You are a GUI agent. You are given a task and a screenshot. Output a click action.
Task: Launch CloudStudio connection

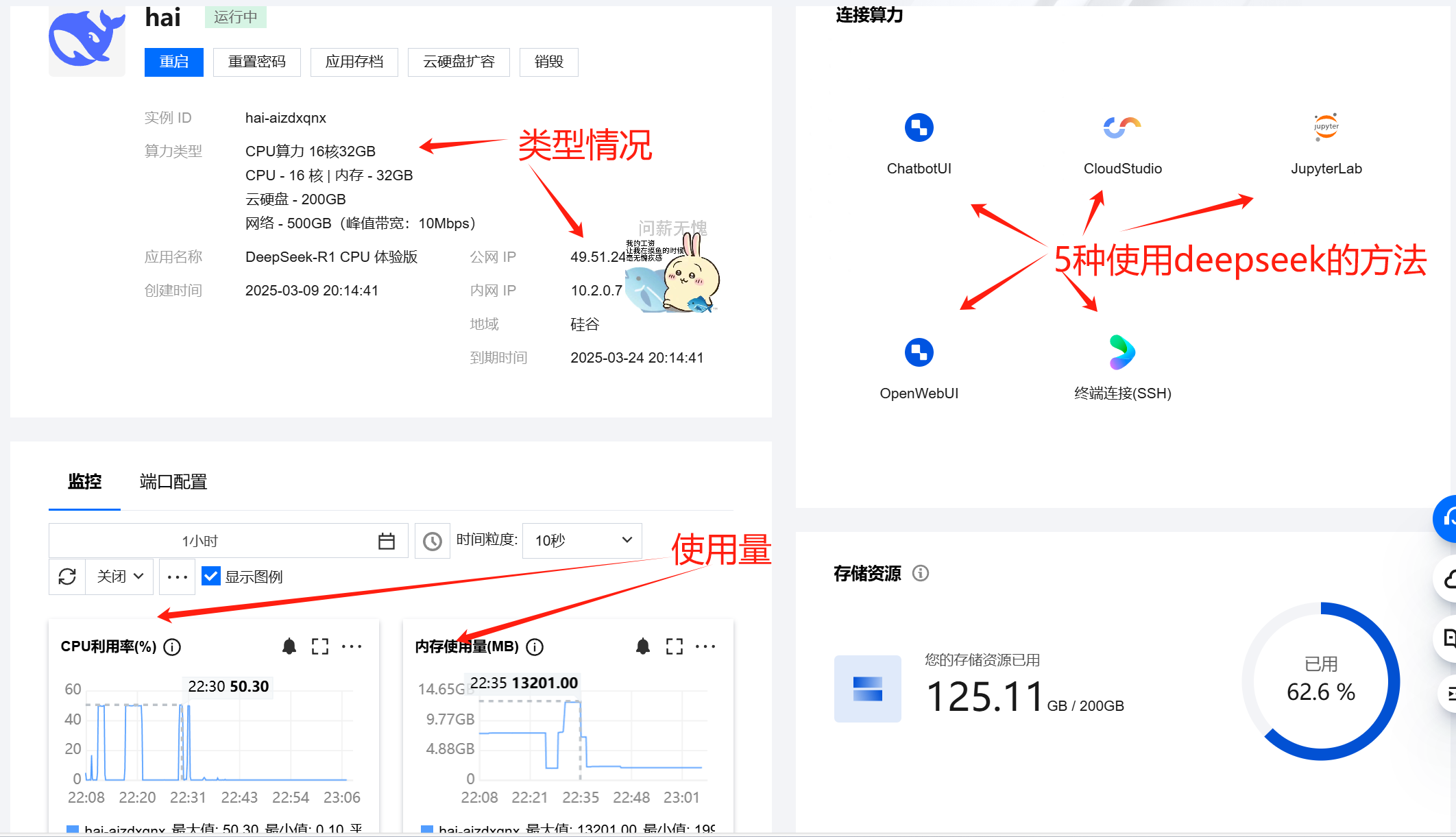(1122, 128)
